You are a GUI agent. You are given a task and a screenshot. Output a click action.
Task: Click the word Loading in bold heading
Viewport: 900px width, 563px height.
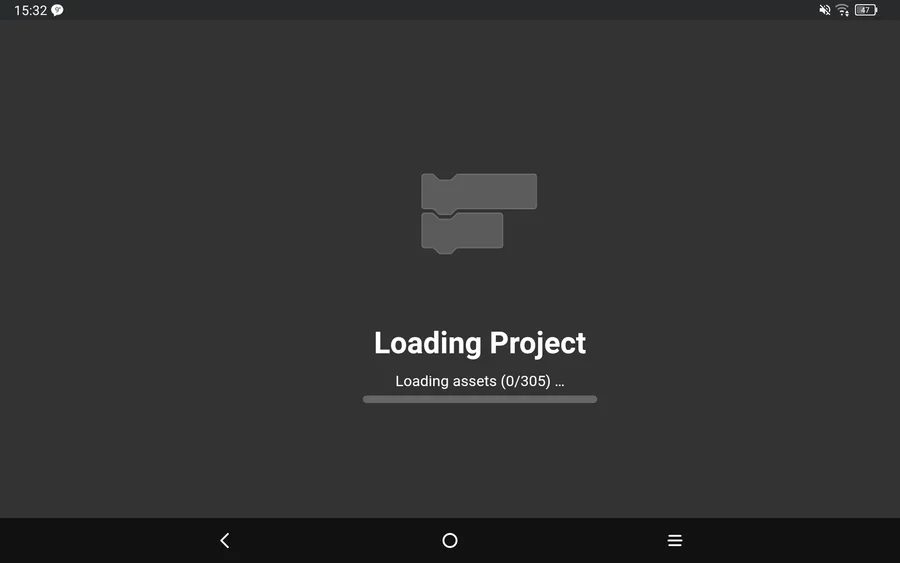pyautogui.click(x=428, y=343)
